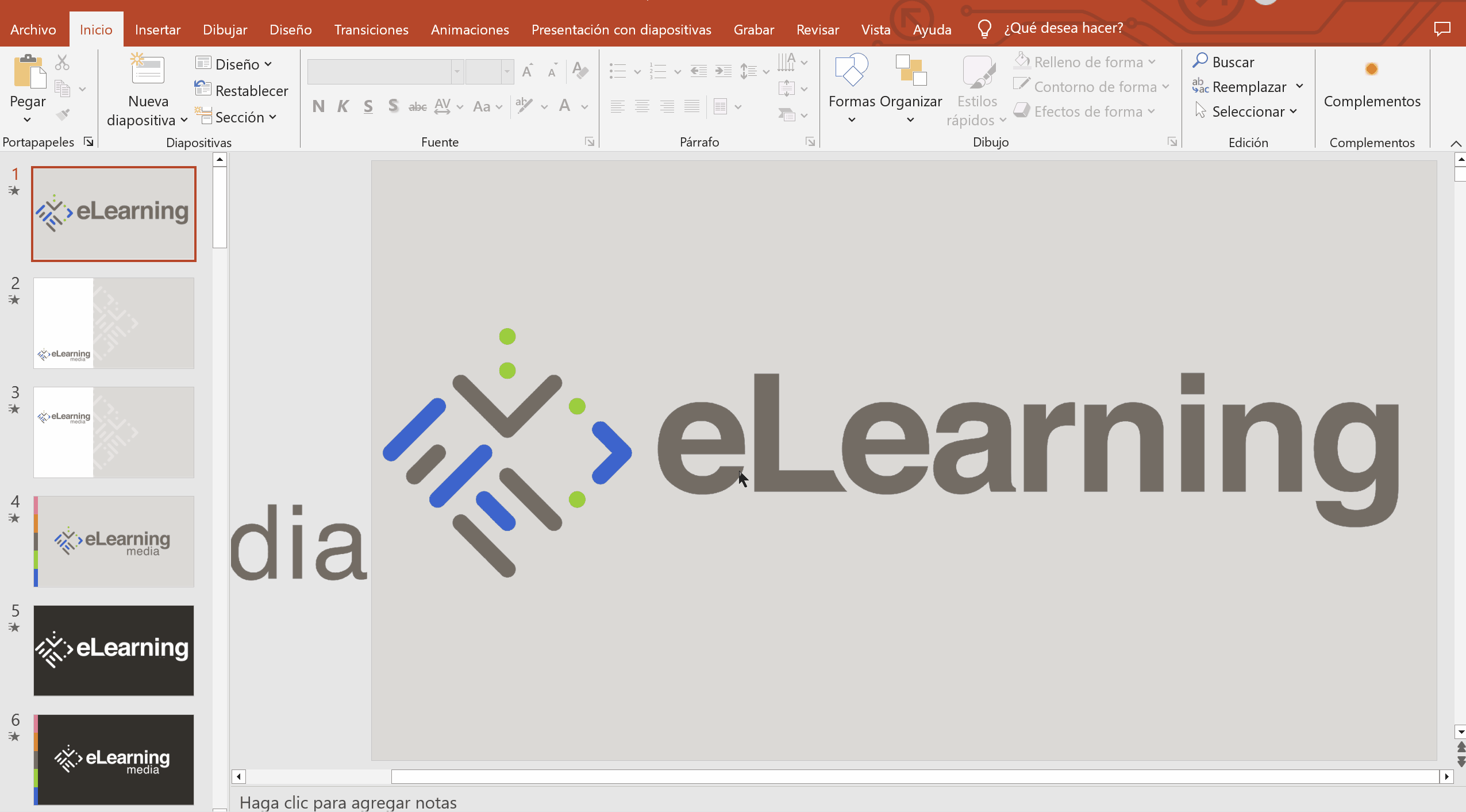Image resolution: width=1466 pixels, height=812 pixels.
Task: Select slide 2 thumbnail
Action: tap(114, 323)
